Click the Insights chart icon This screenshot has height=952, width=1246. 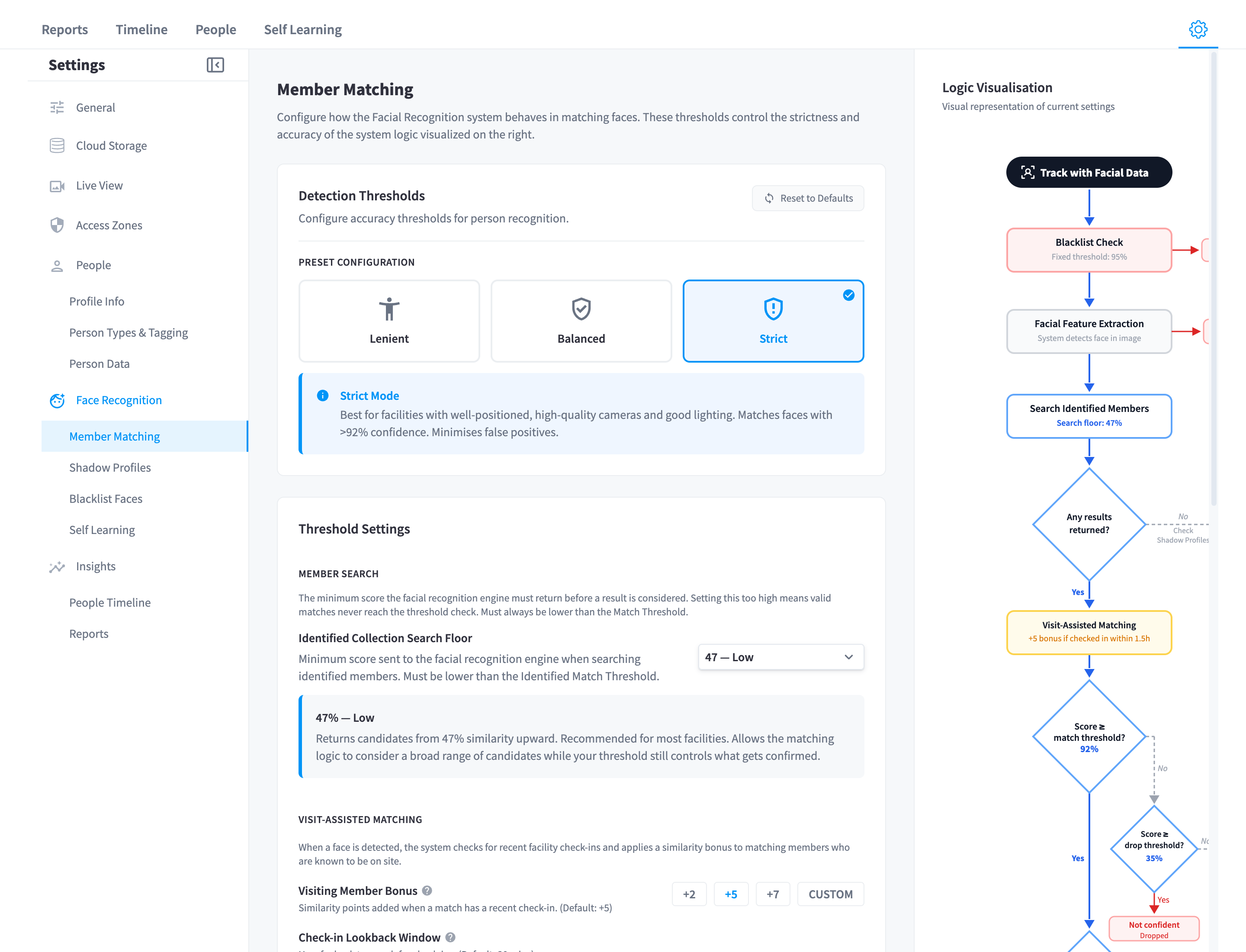pyautogui.click(x=57, y=567)
